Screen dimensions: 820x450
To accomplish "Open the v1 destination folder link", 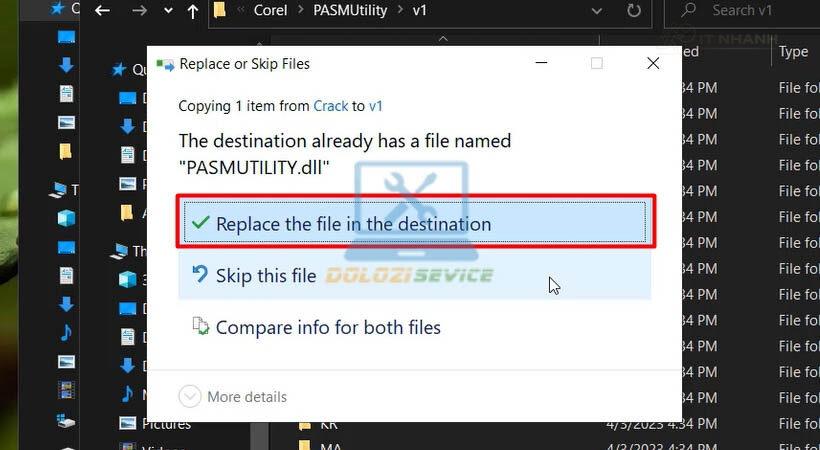I will pyautogui.click(x=376, y=106).
